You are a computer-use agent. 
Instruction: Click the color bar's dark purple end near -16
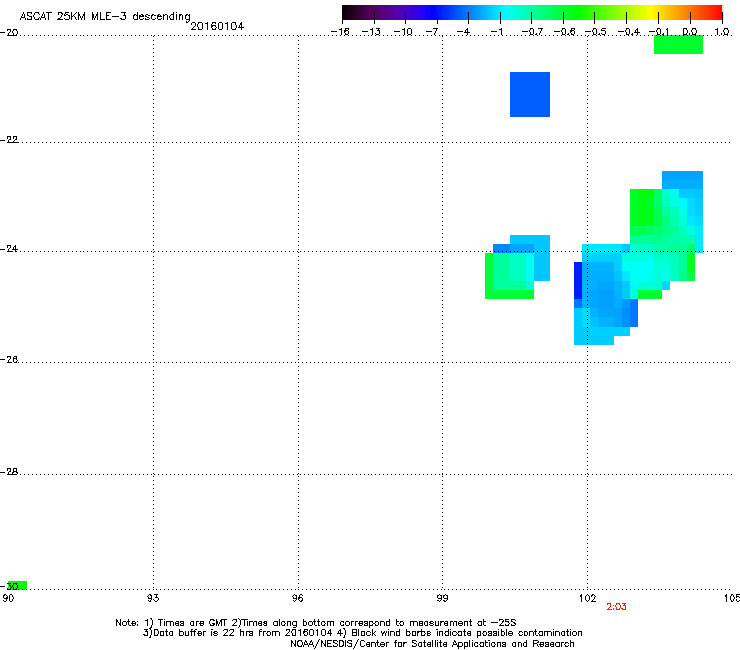coord(351,13)
